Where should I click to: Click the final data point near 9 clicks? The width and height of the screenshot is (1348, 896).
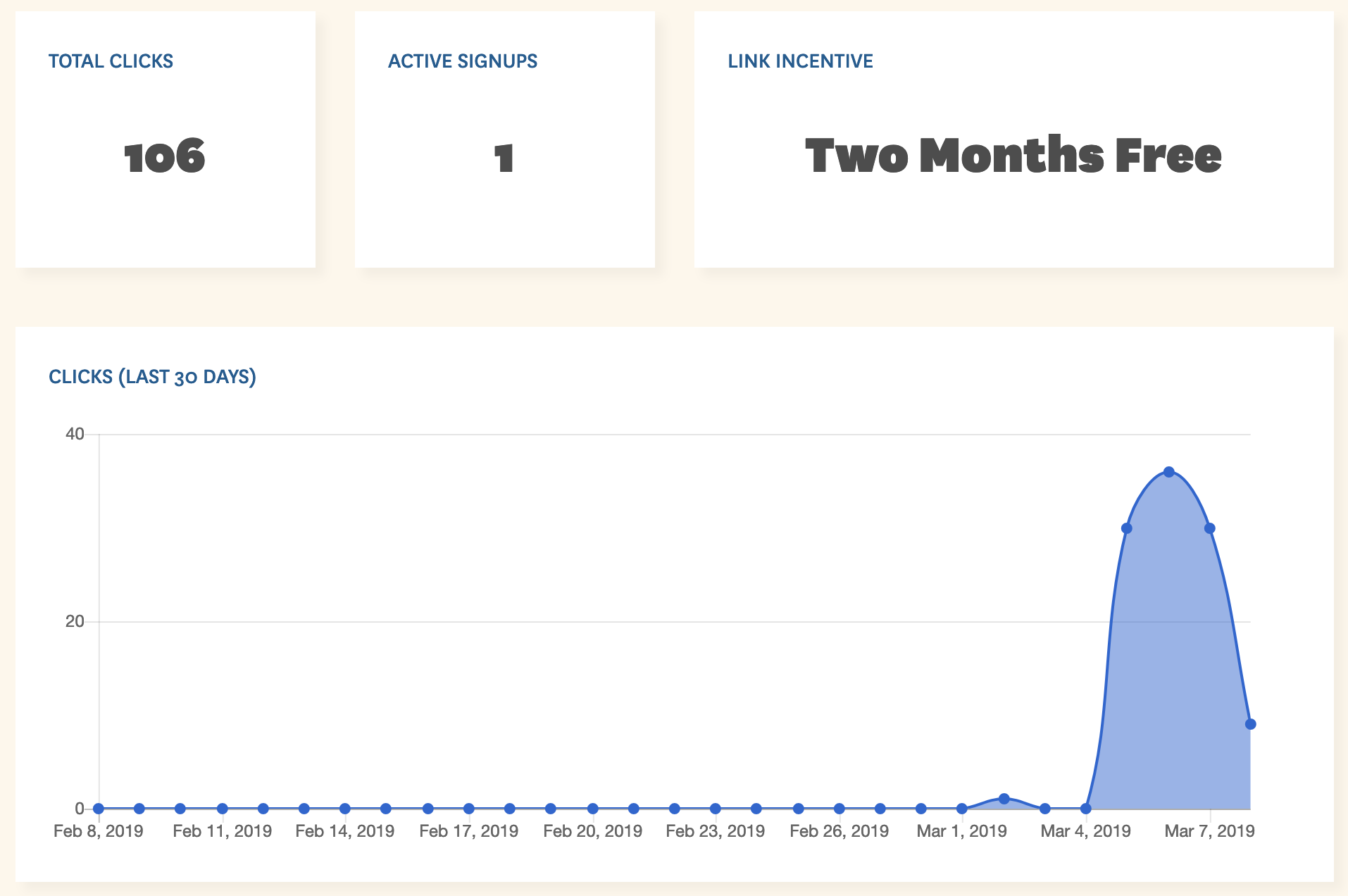tap(1251, 724)
